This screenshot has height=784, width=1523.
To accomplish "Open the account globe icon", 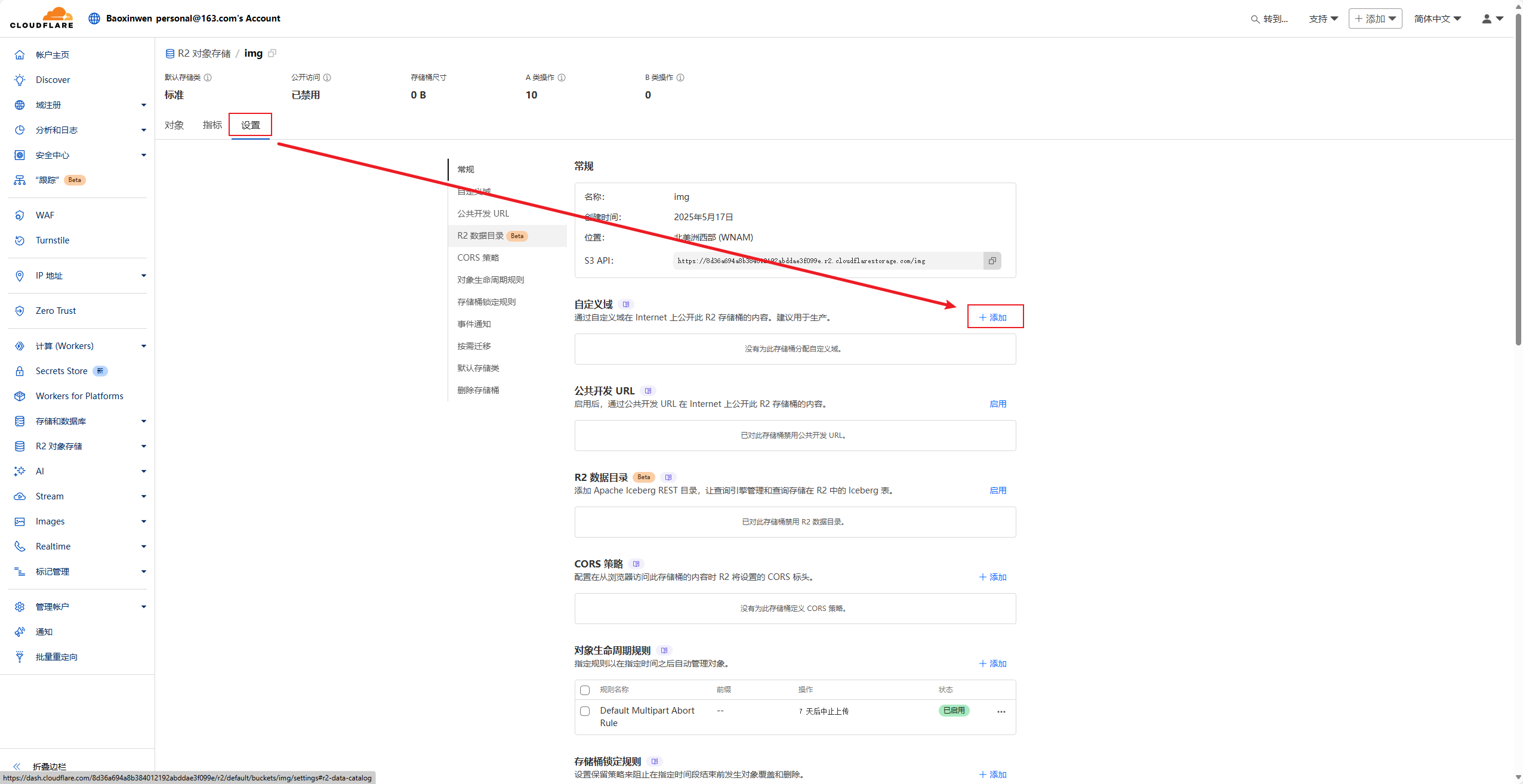I will tap(94, 18).
